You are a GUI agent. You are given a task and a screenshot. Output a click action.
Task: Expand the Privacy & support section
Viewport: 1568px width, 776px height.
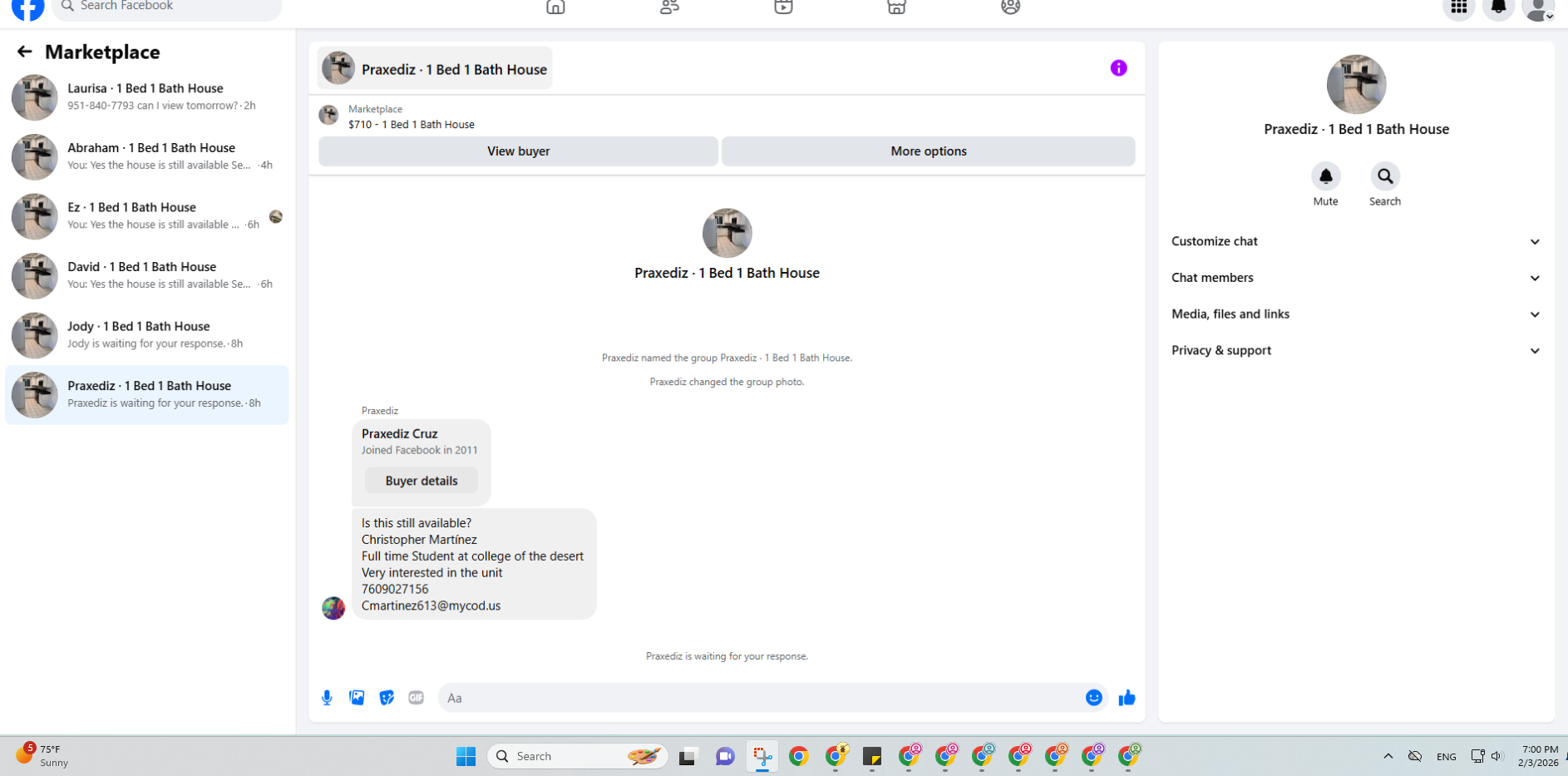[1356, 350]
